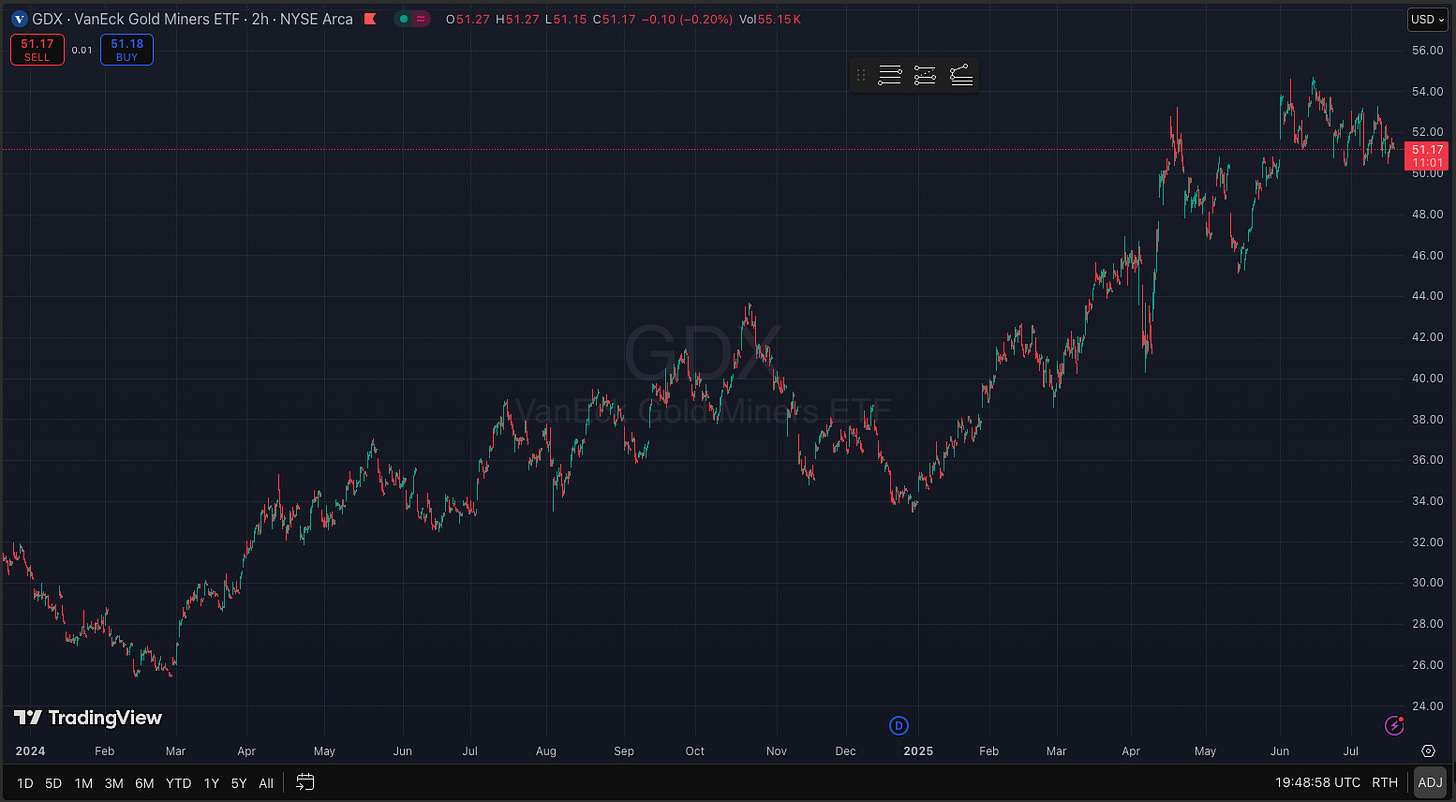The image size is (1456, 802).
Task: Select the first multi-line tool in the floating toolbar
Action: click(890, 75)
